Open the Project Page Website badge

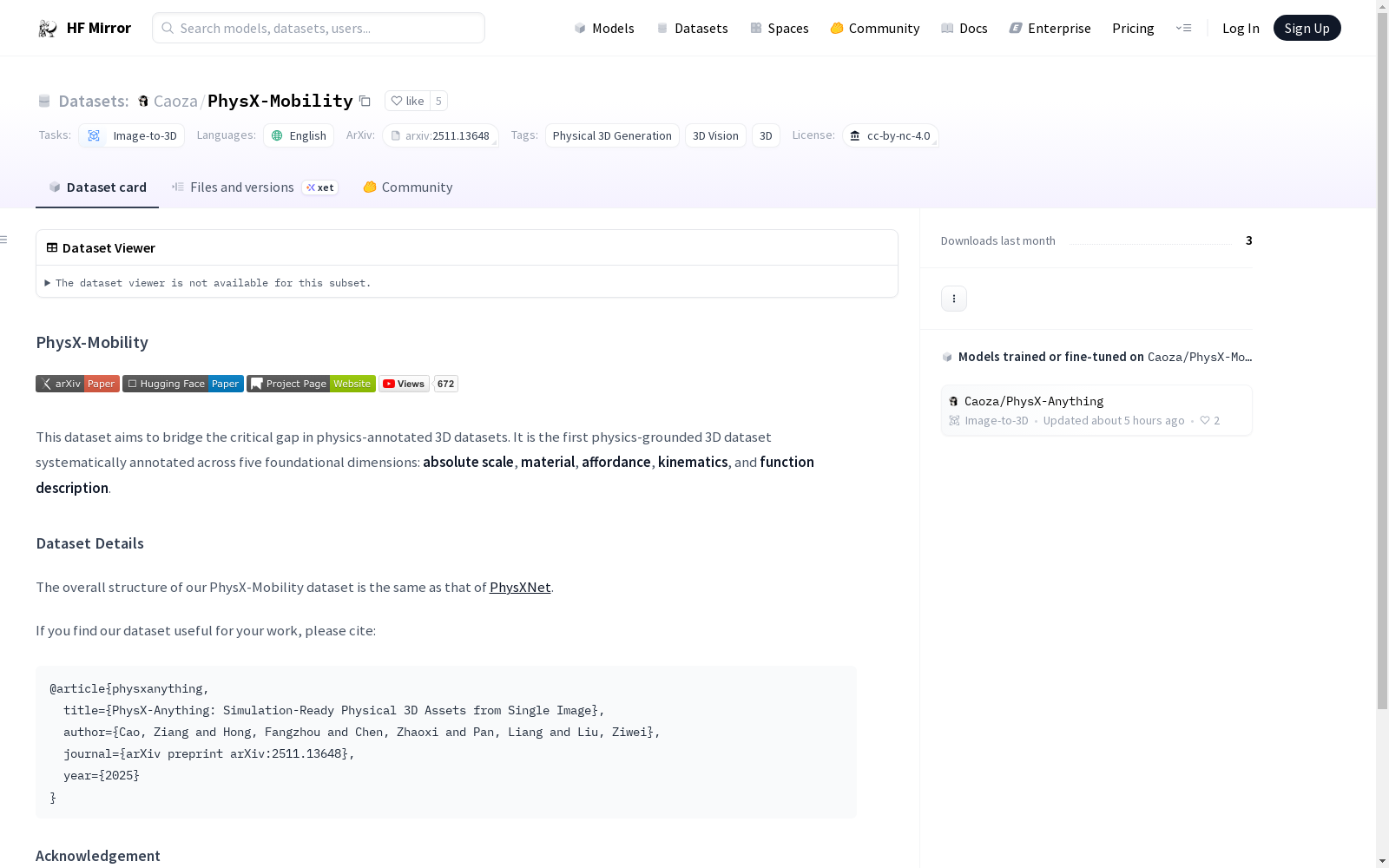(x=311, y=384)
